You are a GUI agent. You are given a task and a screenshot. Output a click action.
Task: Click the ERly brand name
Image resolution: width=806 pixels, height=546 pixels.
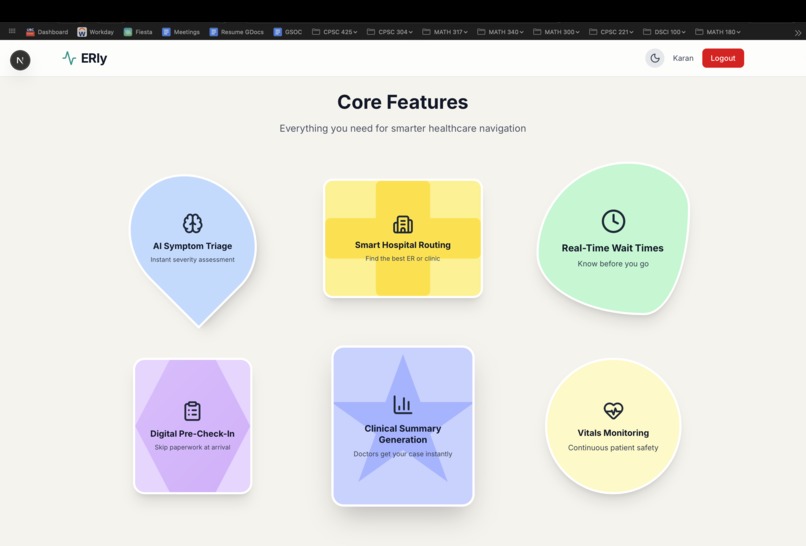[x=94, y=58]
